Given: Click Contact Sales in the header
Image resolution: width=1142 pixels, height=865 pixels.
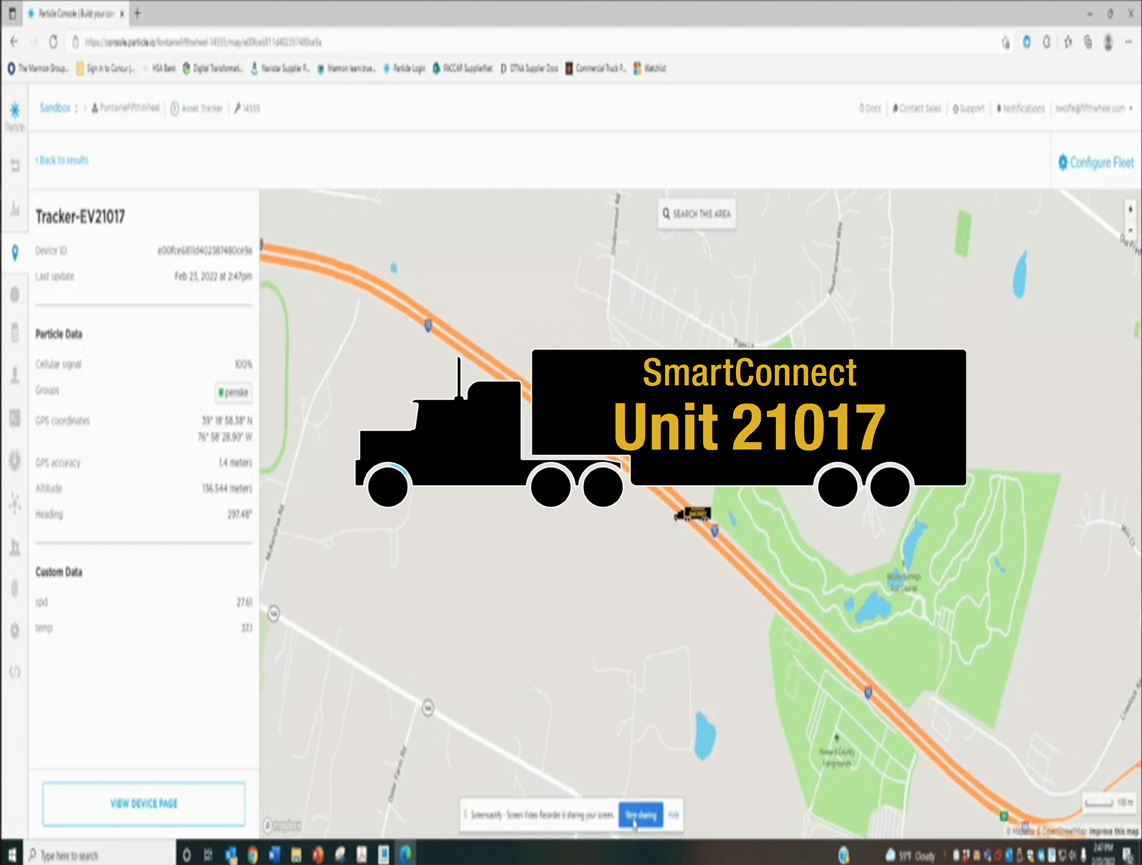Looking at the screenshot, I should (x=917, y=108).
